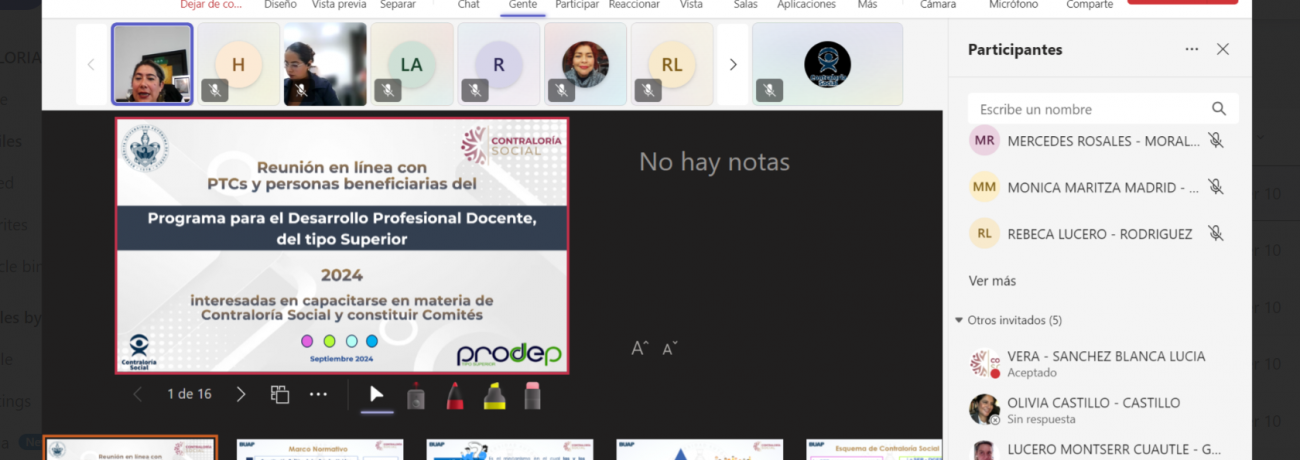Select the cursor pointer tool
1300x460 pixels.
pos(376,395)
